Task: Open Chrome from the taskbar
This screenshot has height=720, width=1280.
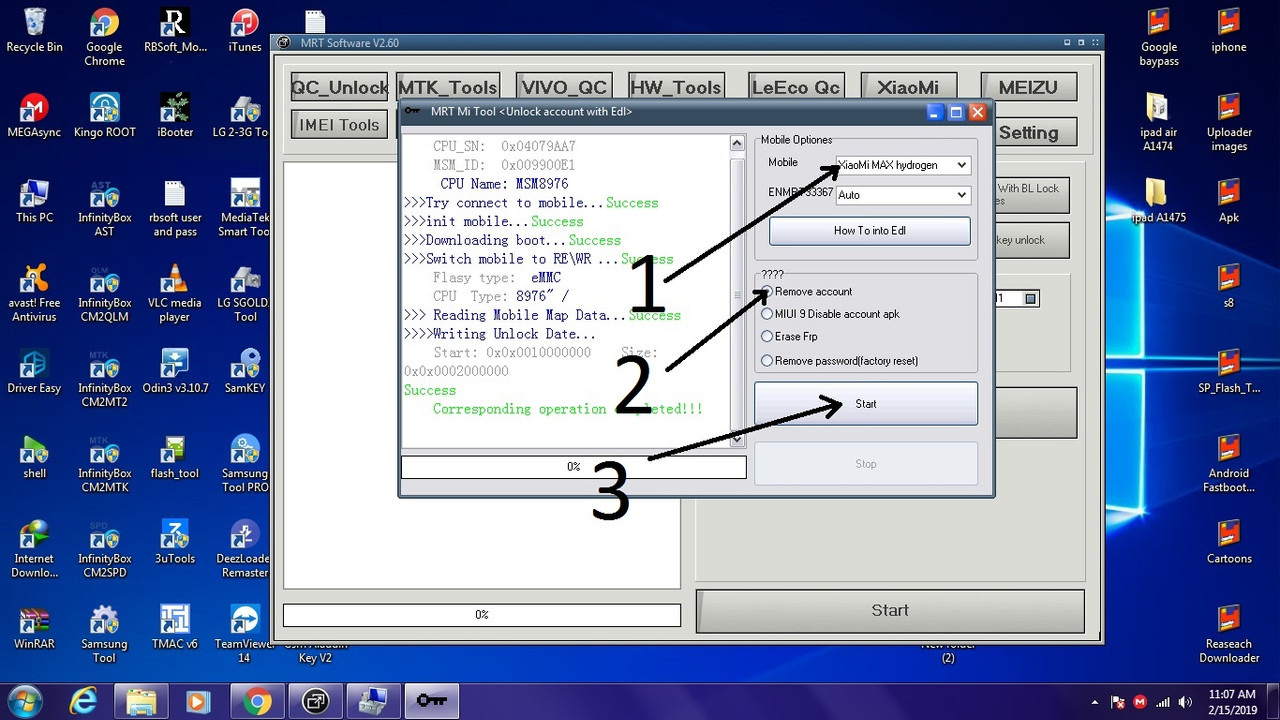Action: 257,701
